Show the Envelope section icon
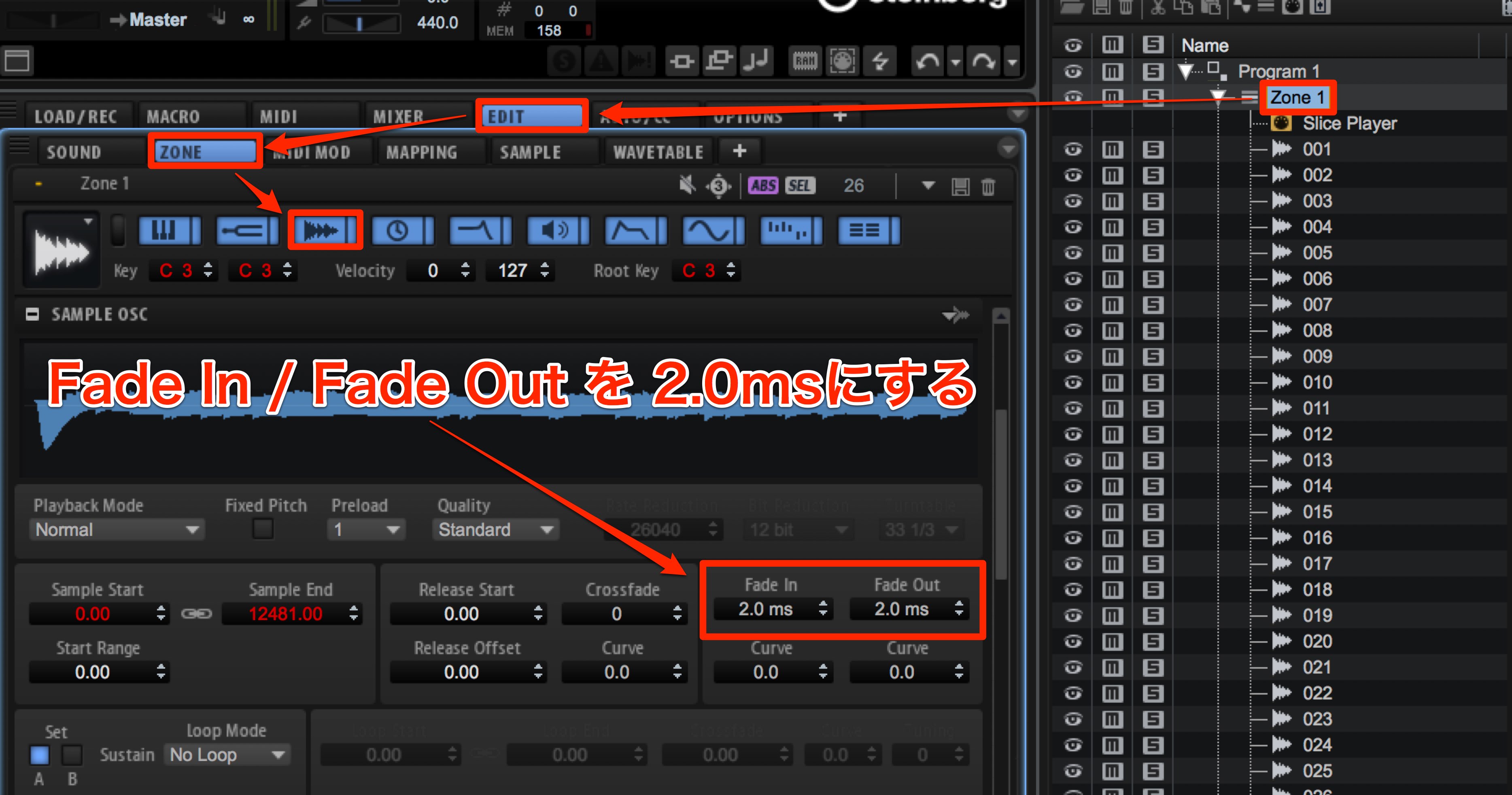This screenshot has width=1512, height=795. (636, 231)
